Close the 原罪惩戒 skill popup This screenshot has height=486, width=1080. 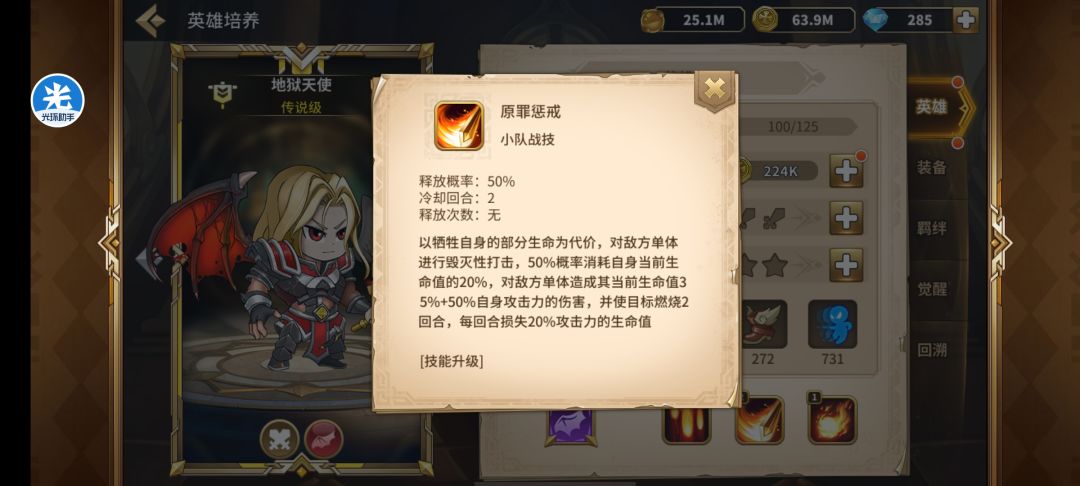[715, 89]
